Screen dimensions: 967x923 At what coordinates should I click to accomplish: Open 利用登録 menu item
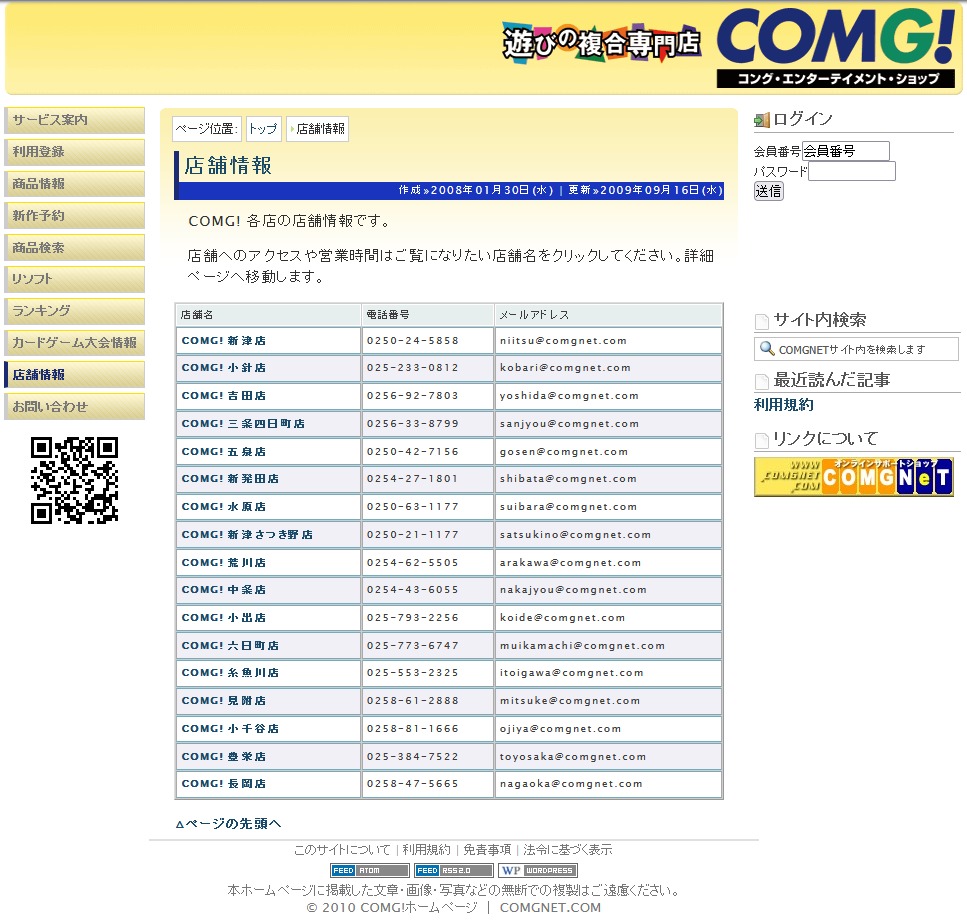pyautogui.click(x=75, y=152)
